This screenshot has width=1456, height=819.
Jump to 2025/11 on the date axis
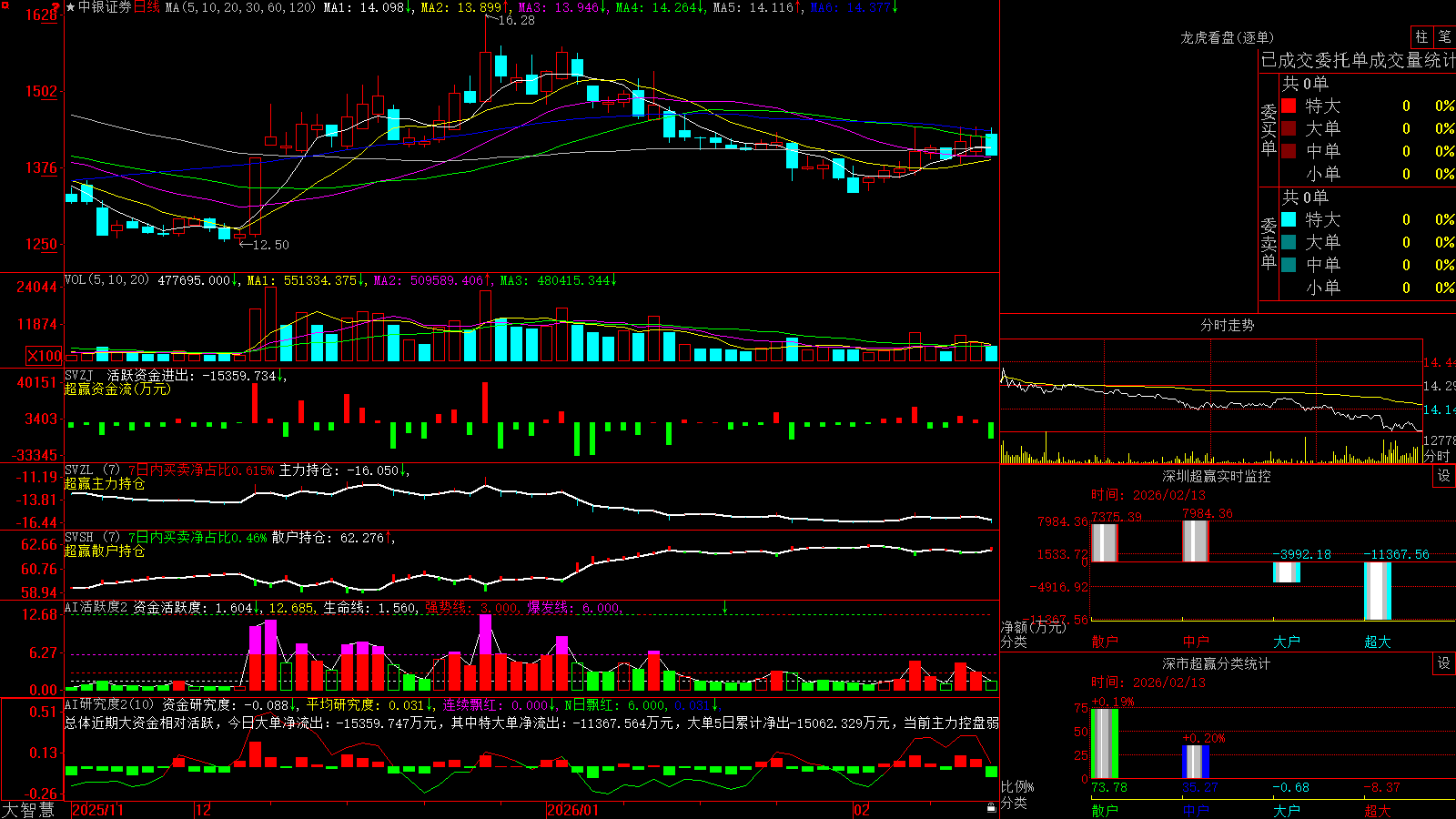(x=97, y=810)
